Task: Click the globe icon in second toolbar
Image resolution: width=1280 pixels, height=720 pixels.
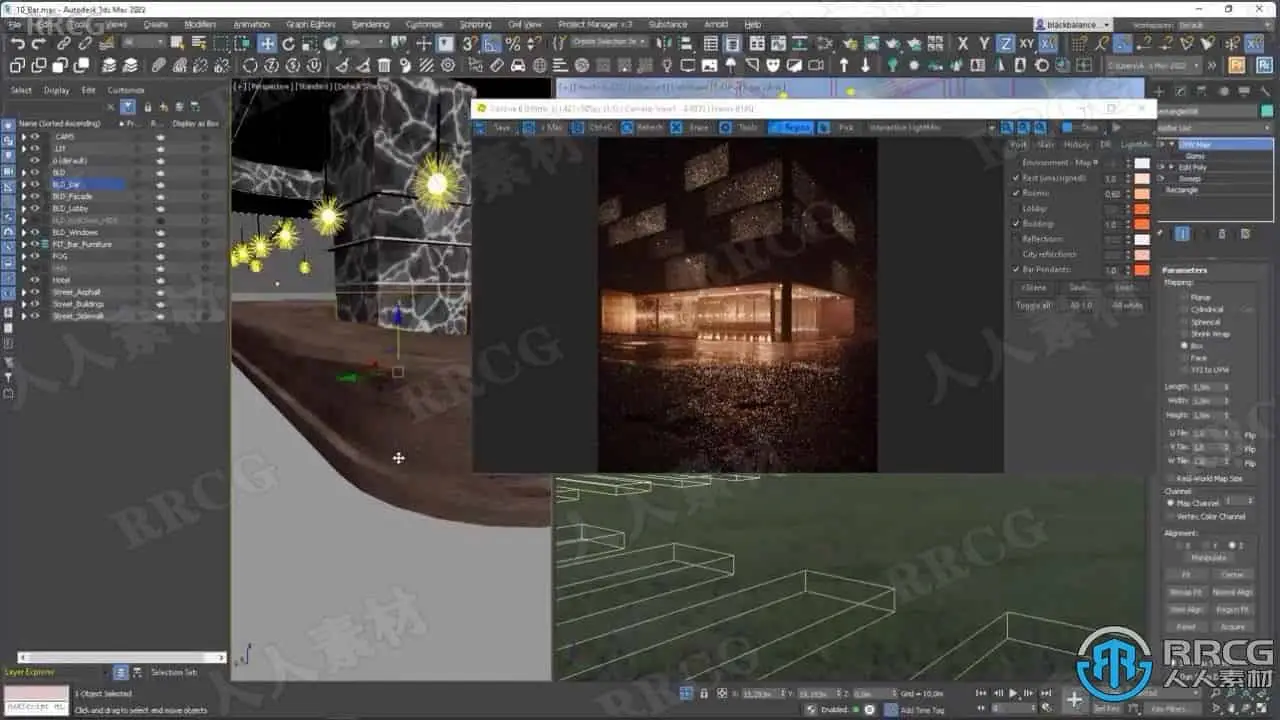Action: coord(540,65)
